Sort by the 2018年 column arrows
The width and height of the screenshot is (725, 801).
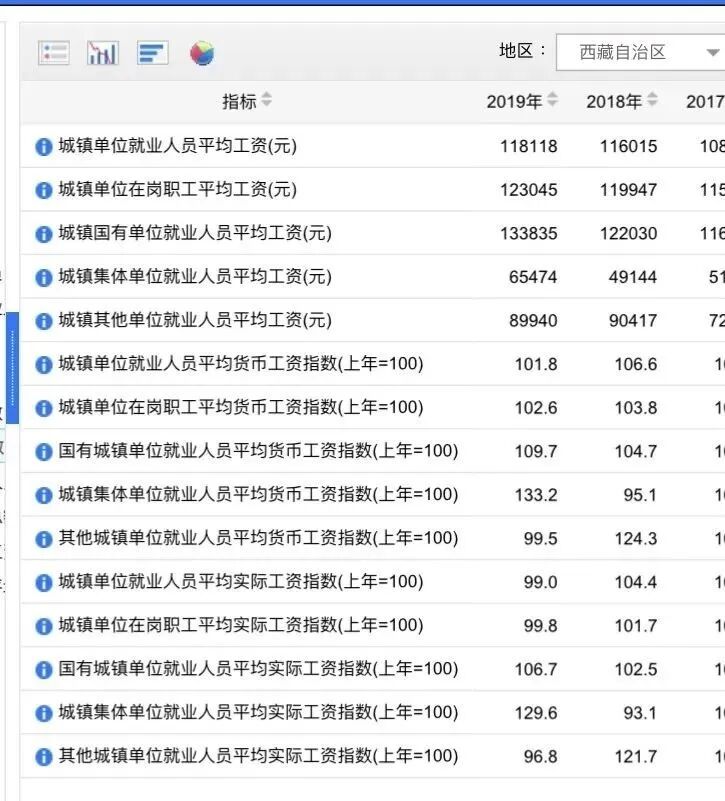coord(651,100)
